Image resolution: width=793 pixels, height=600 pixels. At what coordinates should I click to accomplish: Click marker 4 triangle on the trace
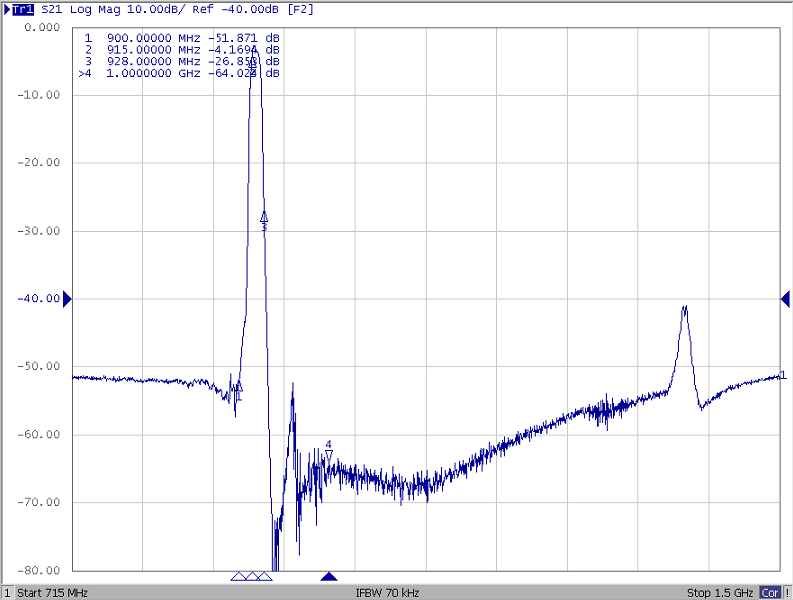[x=328, y=454]
